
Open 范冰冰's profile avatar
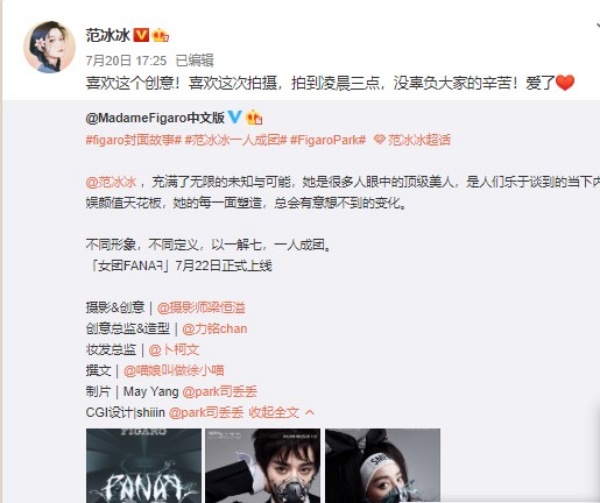(x=49, y=47)
